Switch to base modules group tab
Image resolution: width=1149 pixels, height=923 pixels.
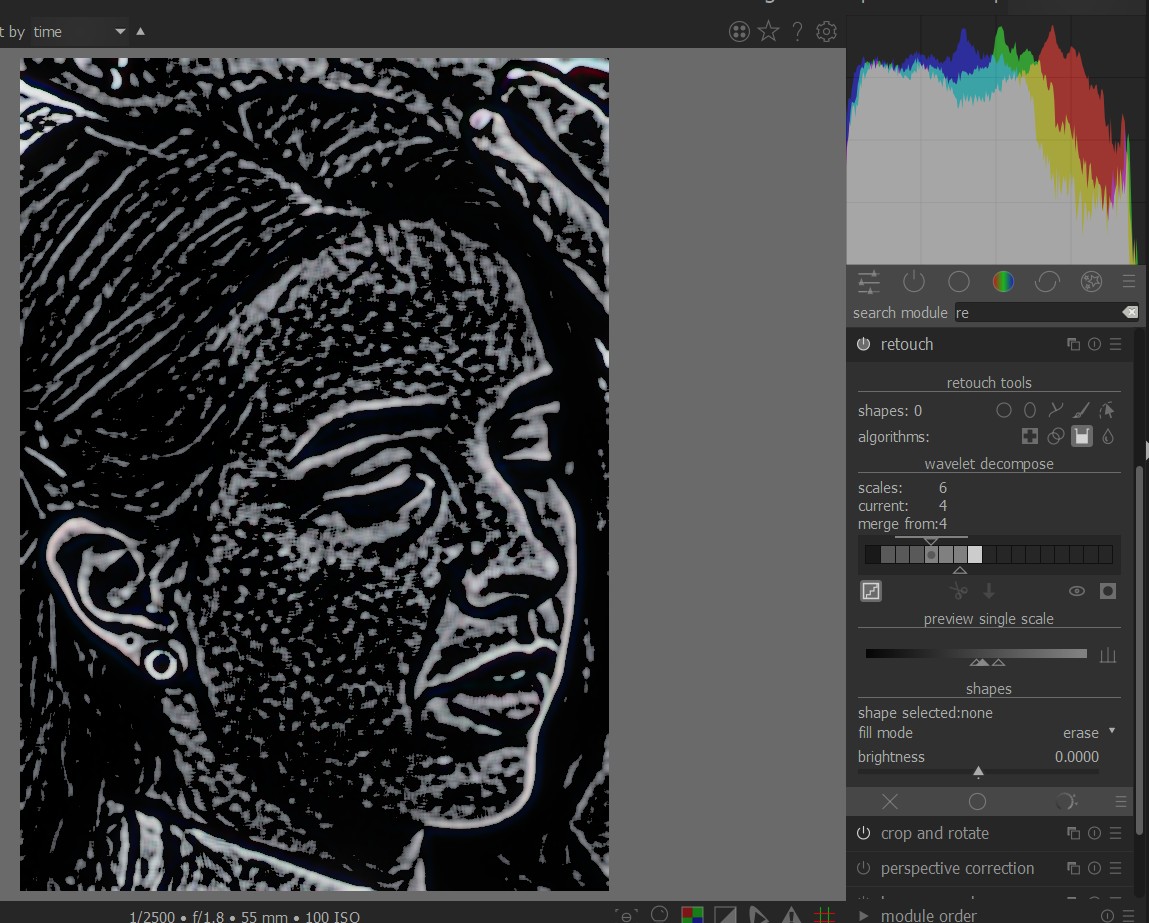pos(958,281)
